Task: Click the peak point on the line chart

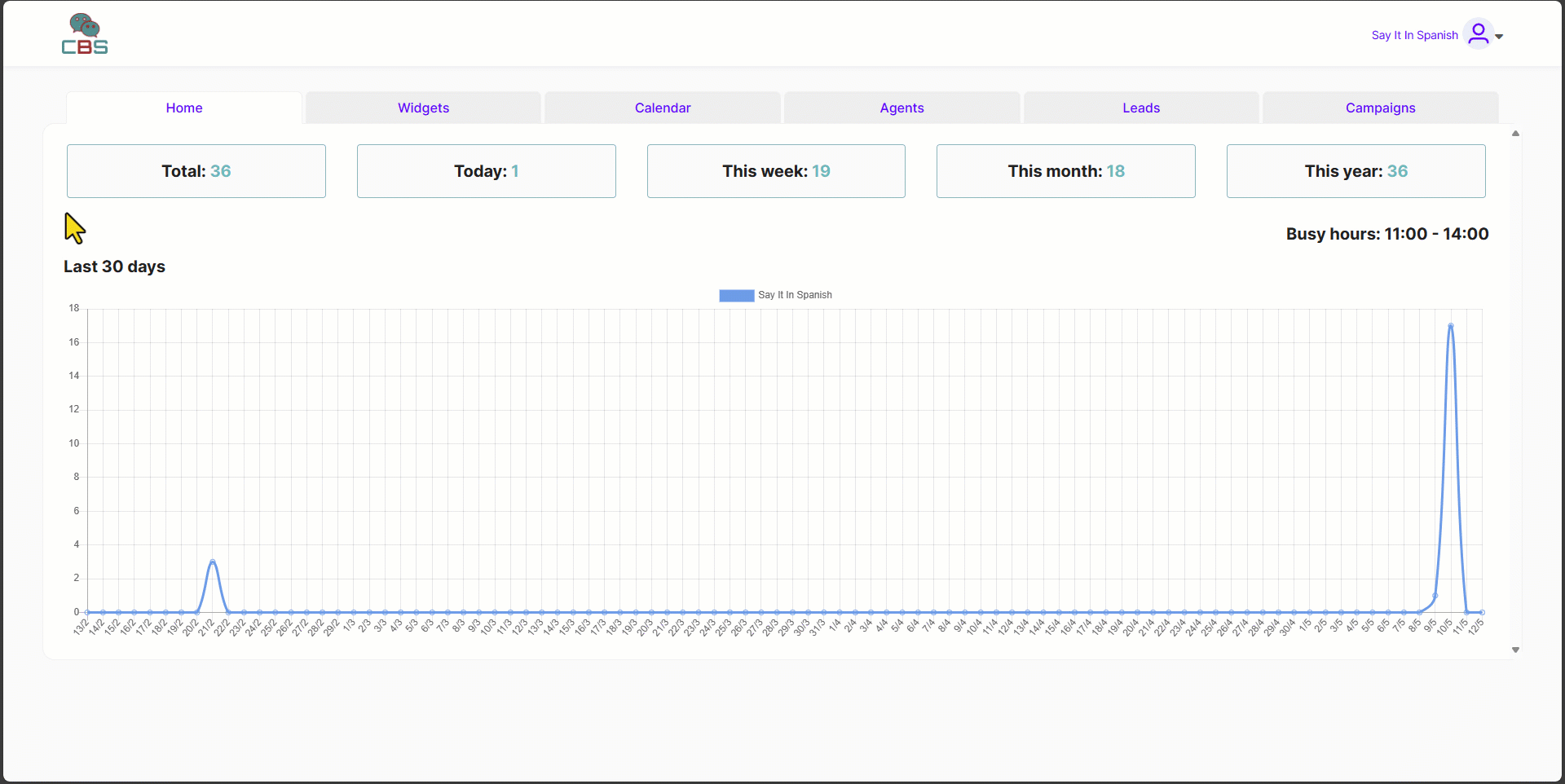Action: (1452, 326)
